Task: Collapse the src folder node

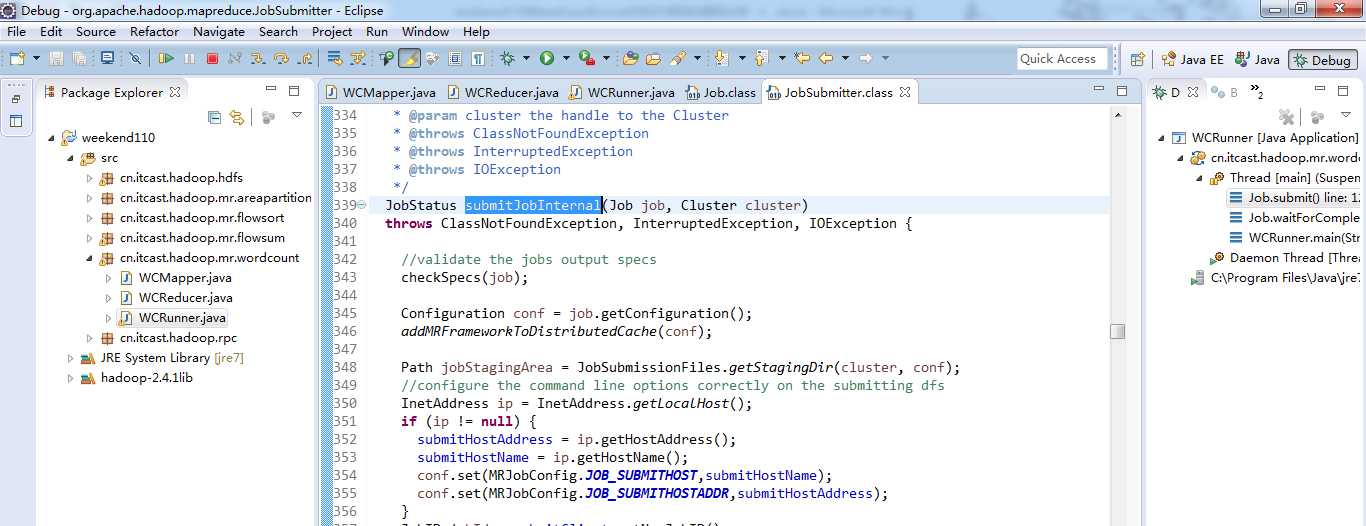Action: [70, 158]
